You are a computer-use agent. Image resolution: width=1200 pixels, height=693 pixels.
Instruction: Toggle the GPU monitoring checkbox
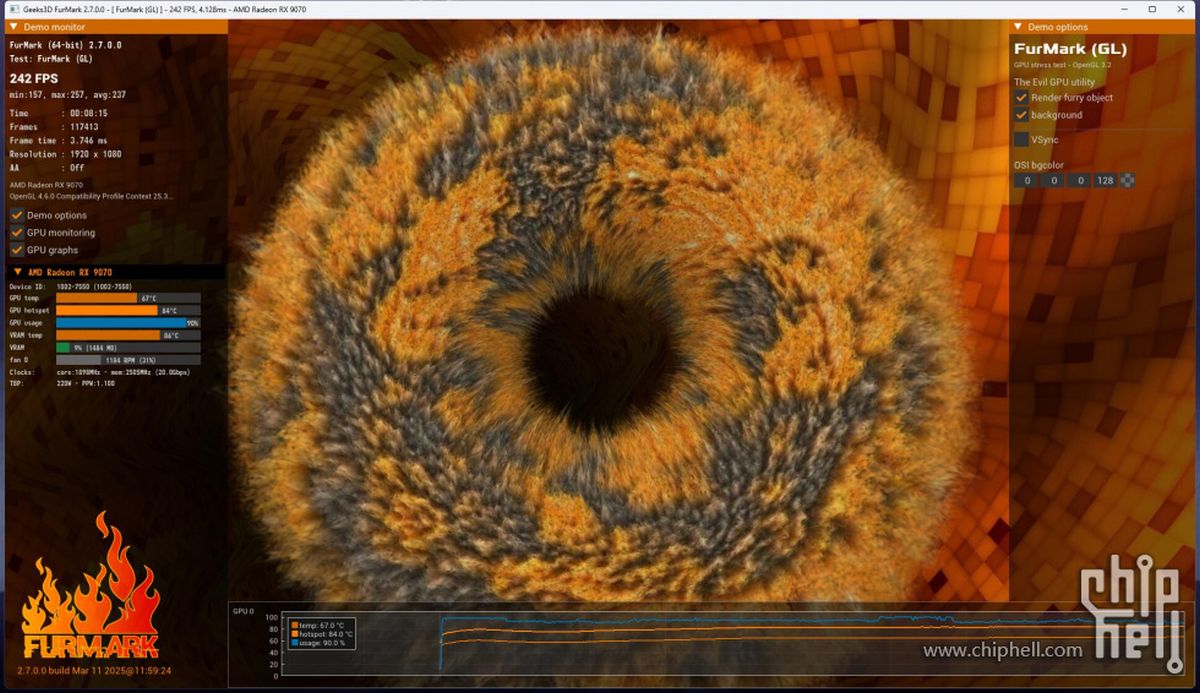pyautogui.click(x=17, y=232)
